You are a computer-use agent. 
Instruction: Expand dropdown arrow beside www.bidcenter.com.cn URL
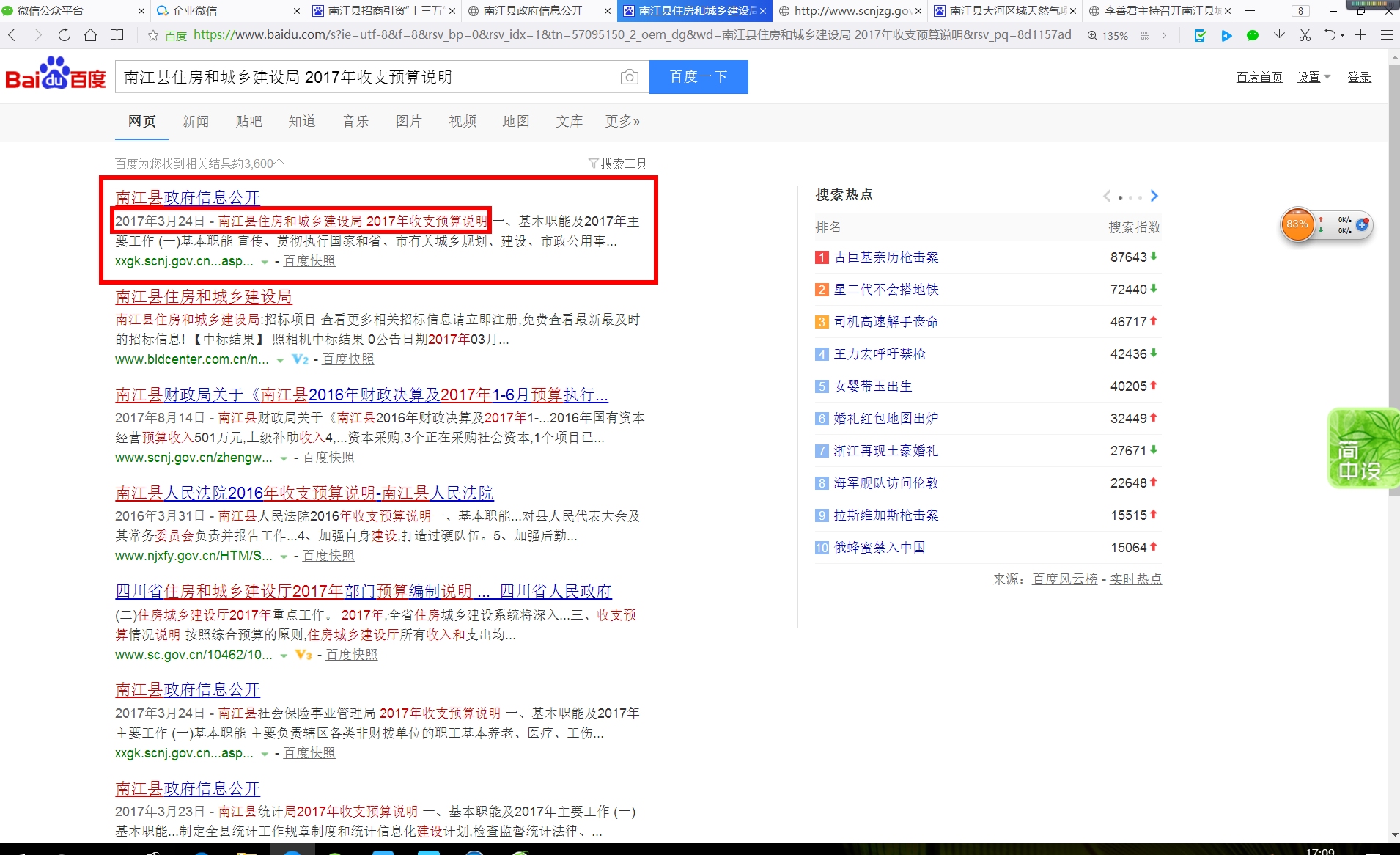click(x=280, y=360)
